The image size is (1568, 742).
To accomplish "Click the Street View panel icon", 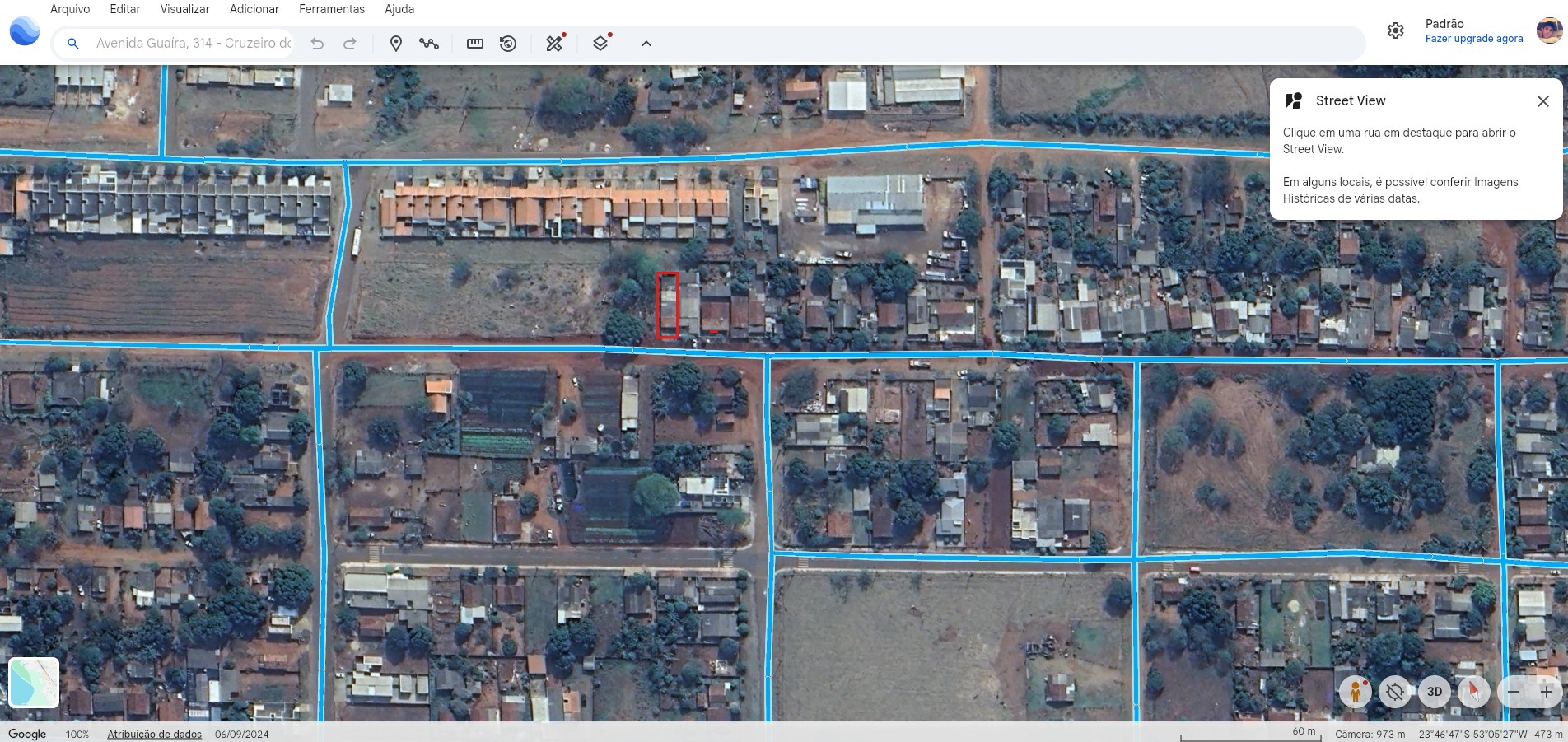I will point(1294,100).
